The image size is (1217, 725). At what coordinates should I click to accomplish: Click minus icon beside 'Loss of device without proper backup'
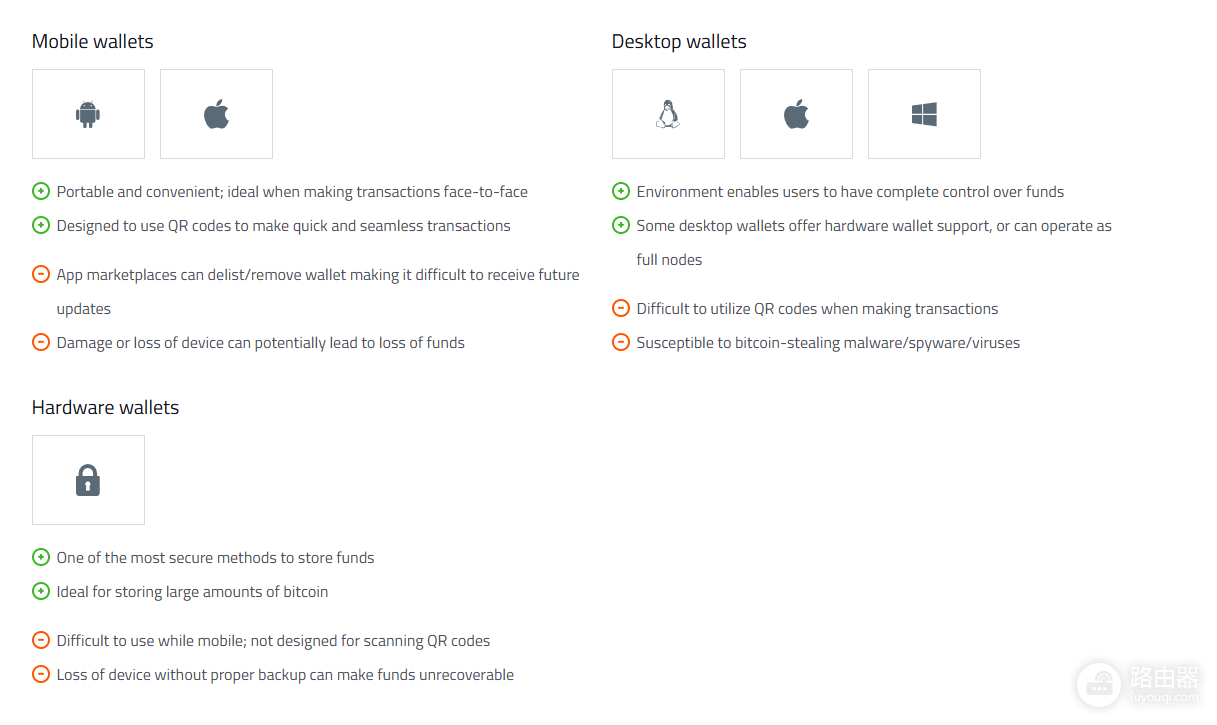coord(41,674)
